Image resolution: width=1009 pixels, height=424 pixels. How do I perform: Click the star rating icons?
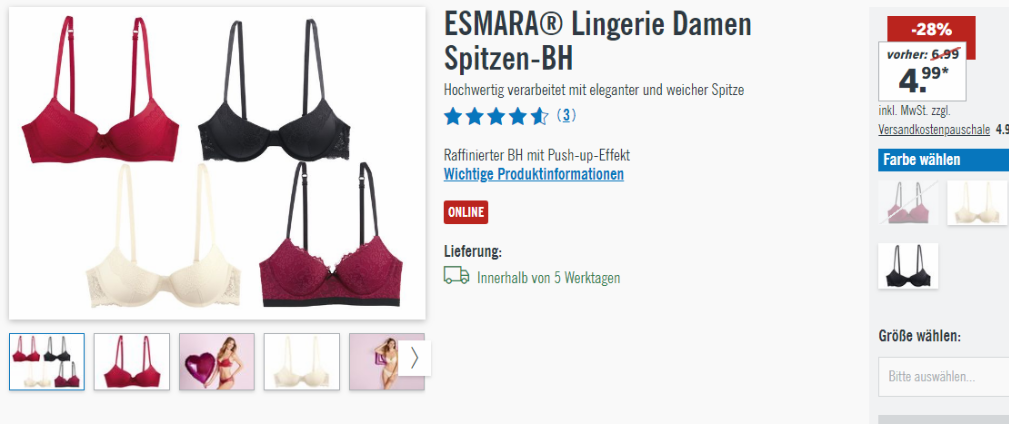(496, 116)
